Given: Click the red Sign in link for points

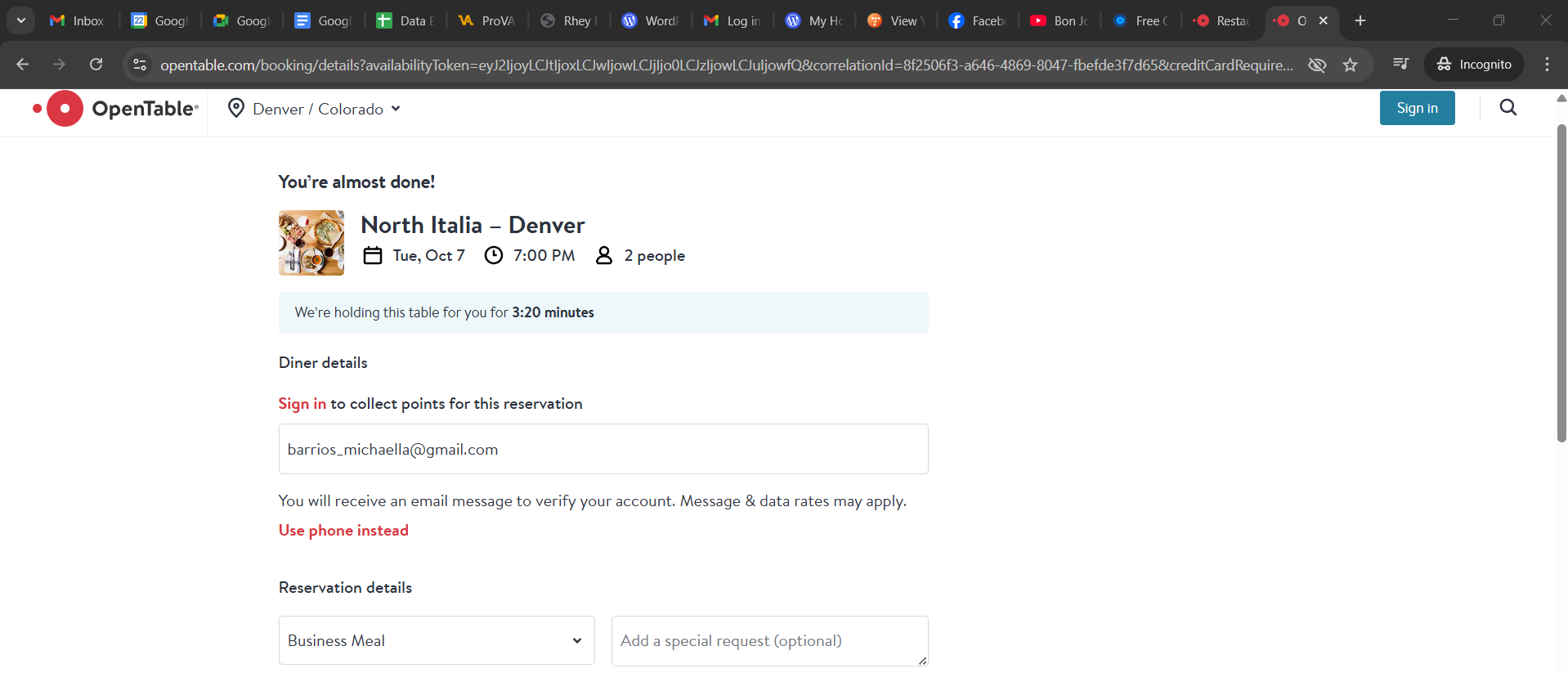Looking at the screenshot, I should [x=302, y=404].
